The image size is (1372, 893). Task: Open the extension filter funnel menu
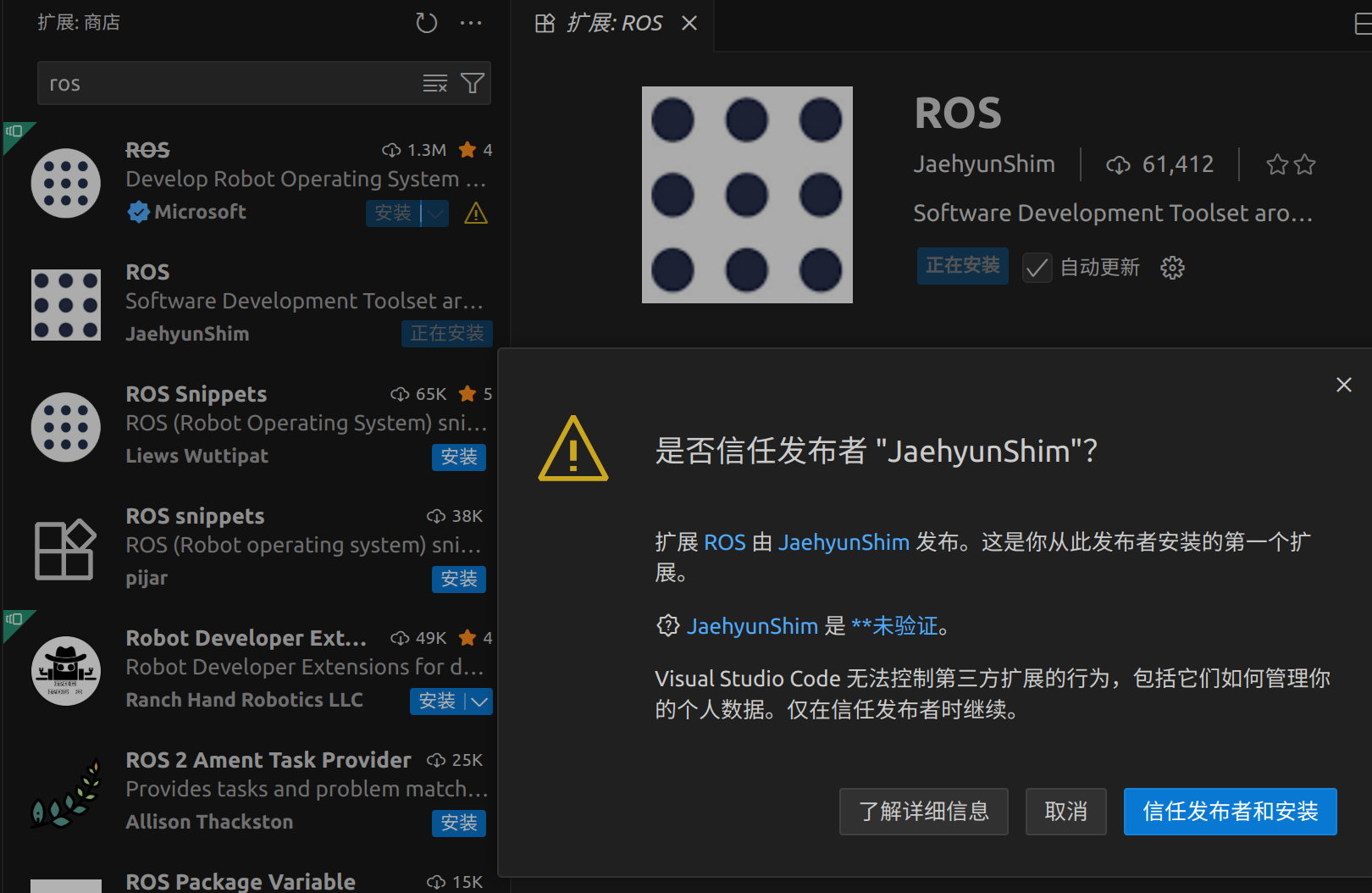(473, 83)
